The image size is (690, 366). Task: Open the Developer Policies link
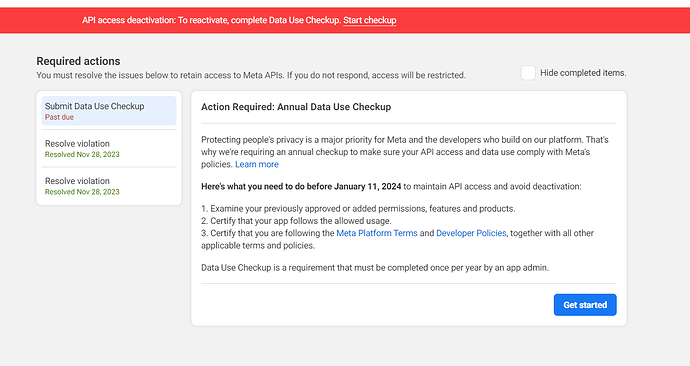[x=471, y=233]
